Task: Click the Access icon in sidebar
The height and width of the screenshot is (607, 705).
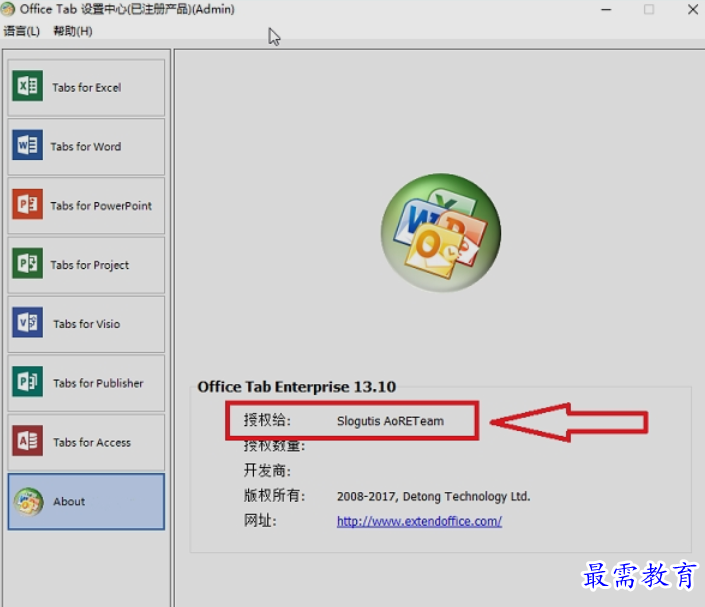Action: click(x=27, y=441)
